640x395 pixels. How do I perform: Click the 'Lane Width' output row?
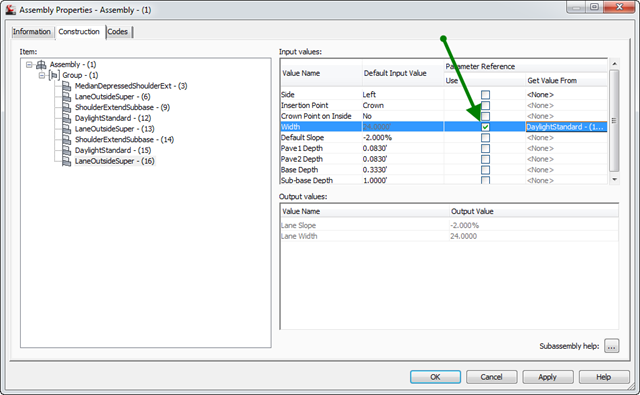coord(449,236)
